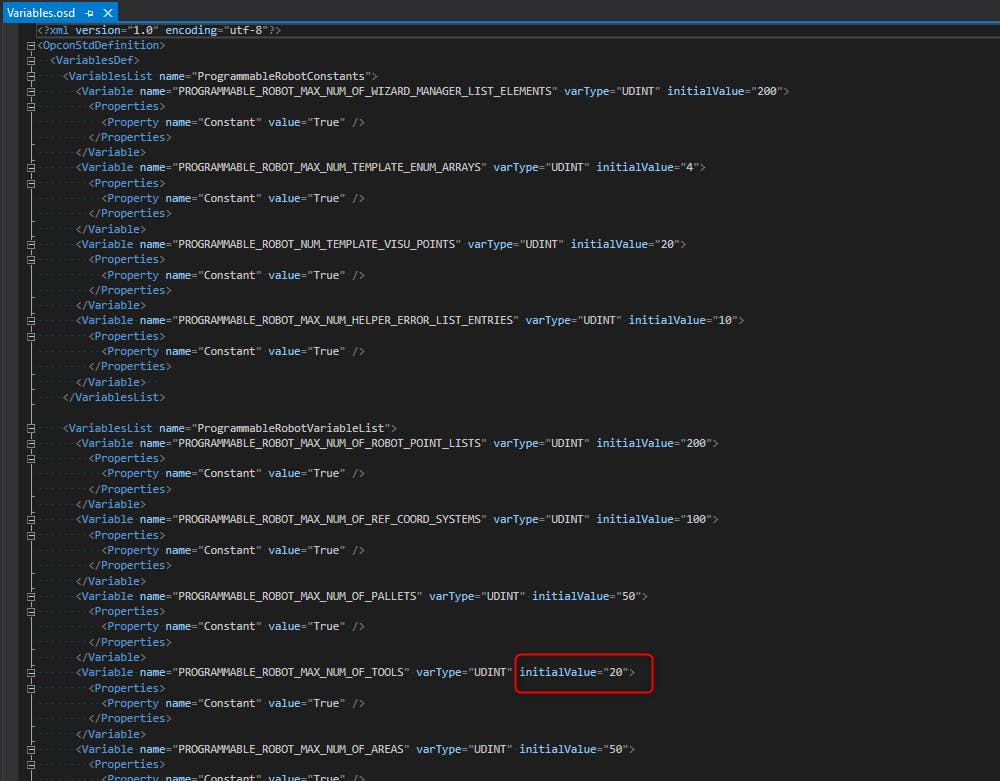This screenshot has height=781, width=1000.
Task: Select the Variables.osd tab
Action: click(x=40, y=13)
